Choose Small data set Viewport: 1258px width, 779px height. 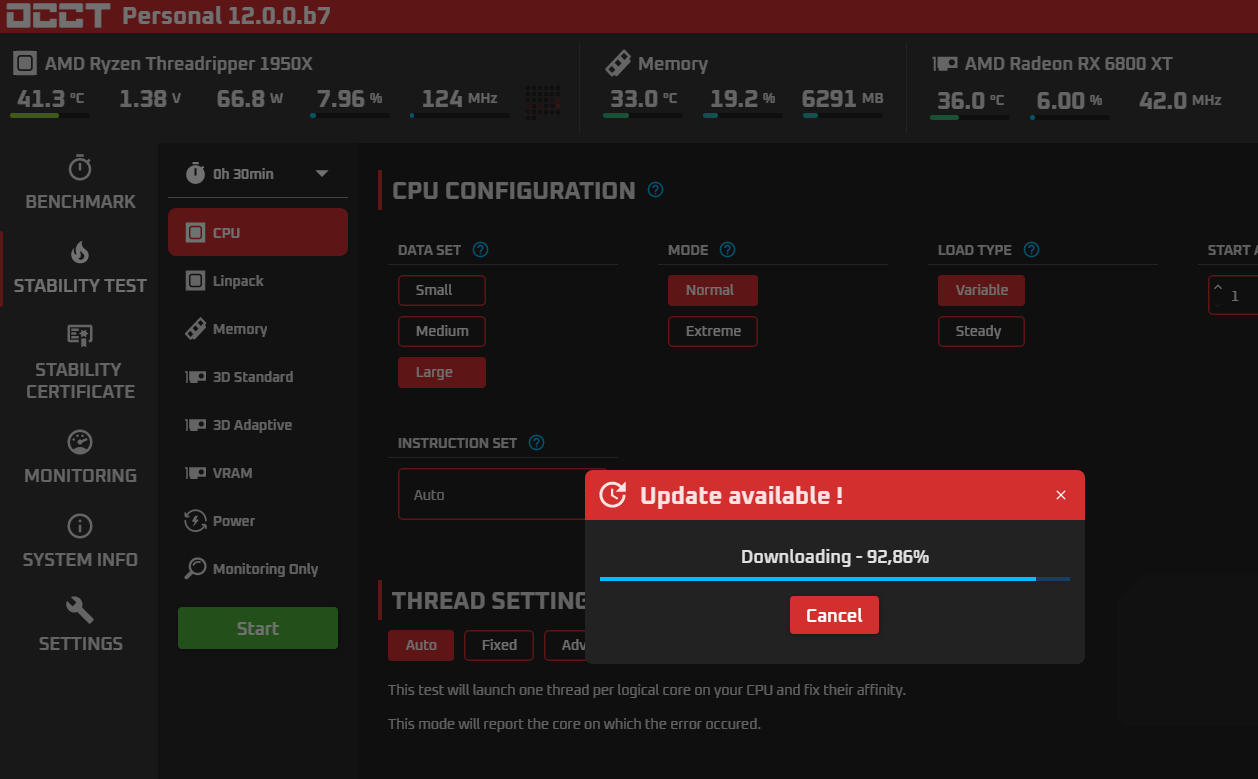click(442, 290)
